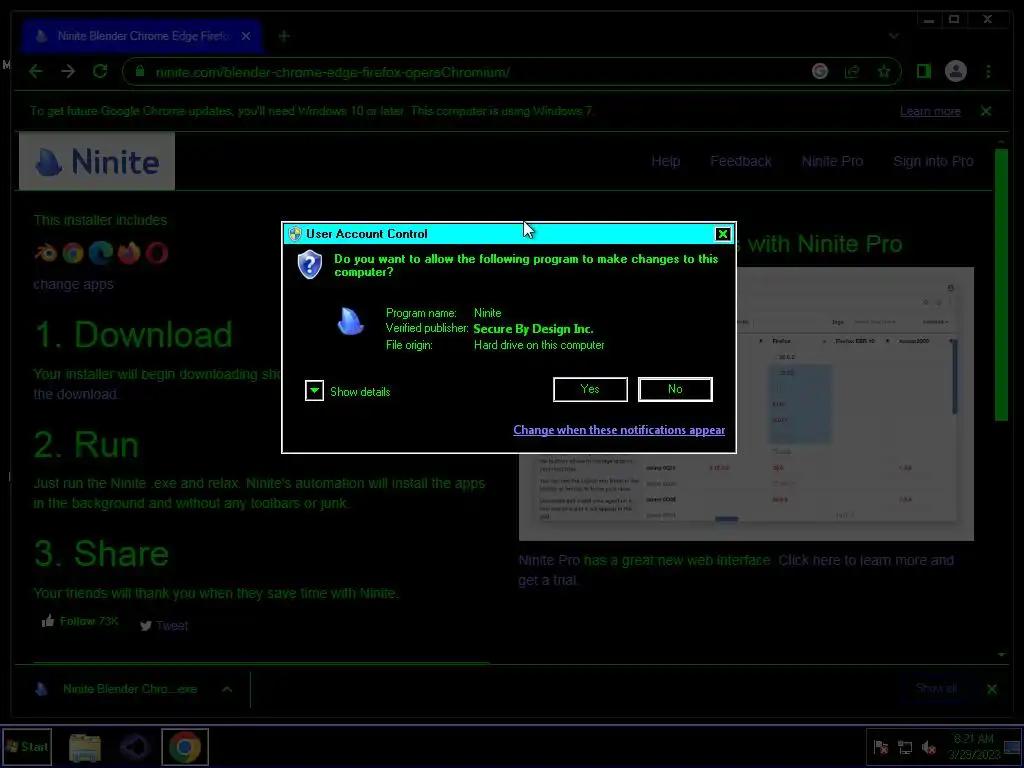
Task: Open 'Change when these notifications appear' link
Action: [x=618, y=430]
